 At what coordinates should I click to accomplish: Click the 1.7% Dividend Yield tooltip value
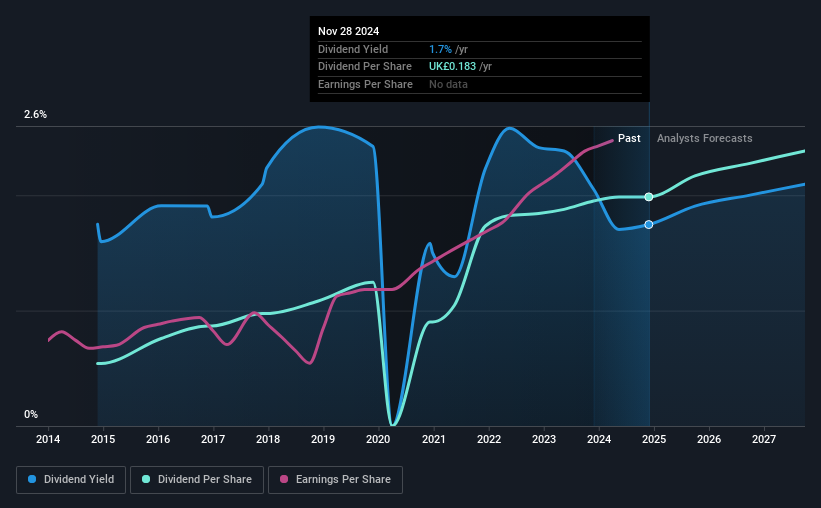tap(440, 49)
